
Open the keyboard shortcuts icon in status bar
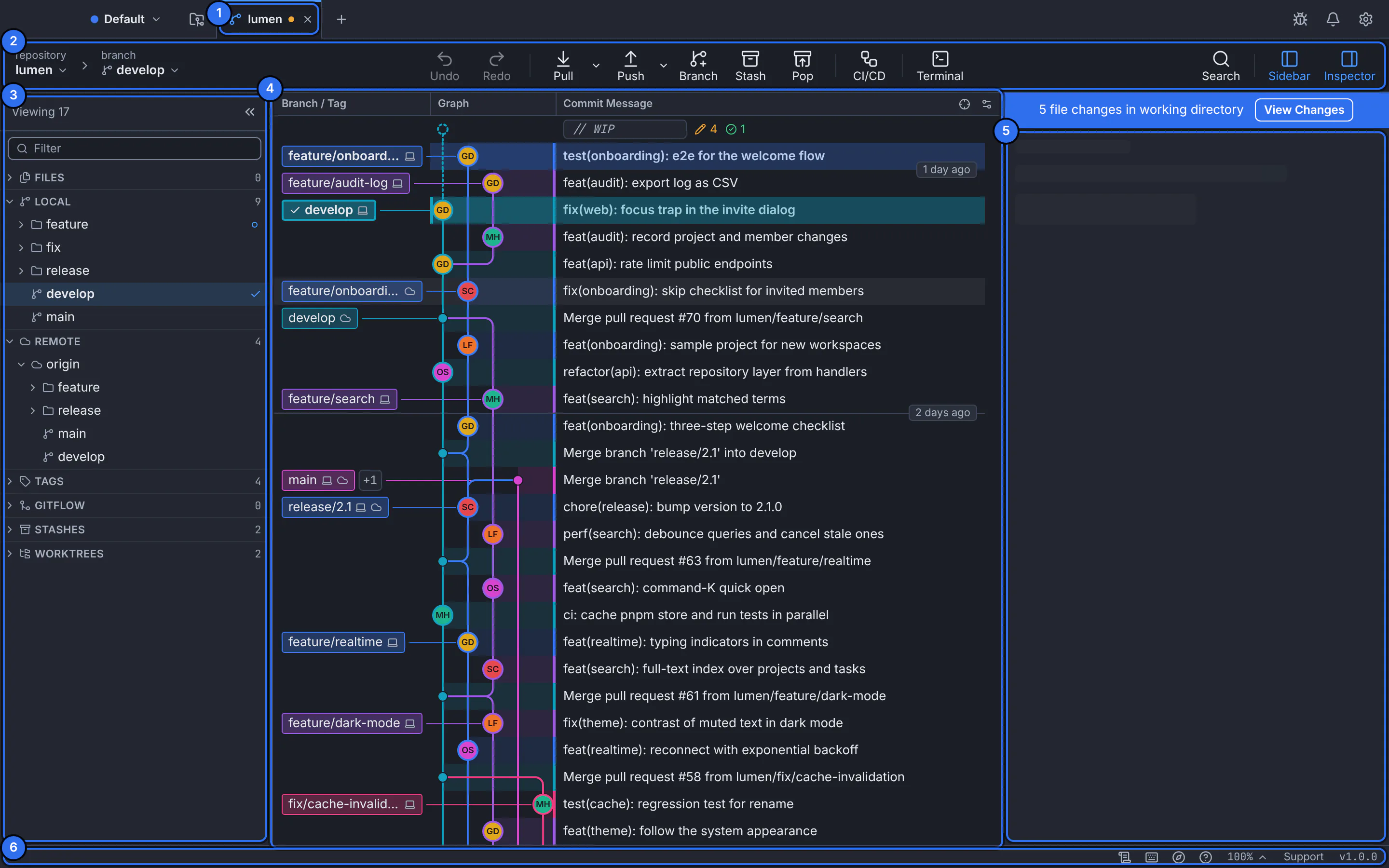(x=1151, y=856)
